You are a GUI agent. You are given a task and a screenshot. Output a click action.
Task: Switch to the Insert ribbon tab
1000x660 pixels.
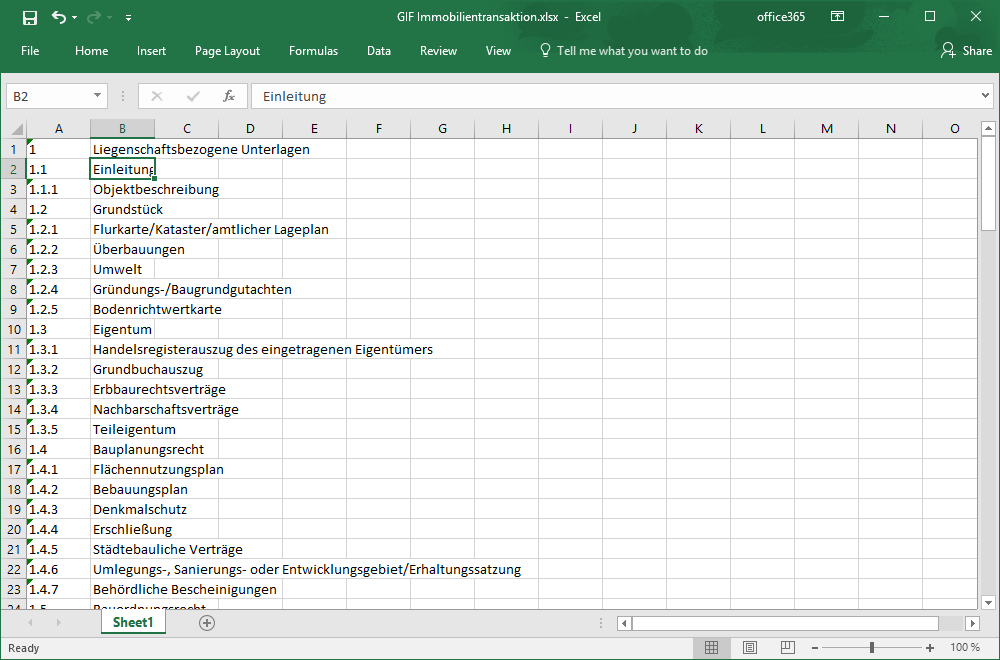tap(151, 51)
